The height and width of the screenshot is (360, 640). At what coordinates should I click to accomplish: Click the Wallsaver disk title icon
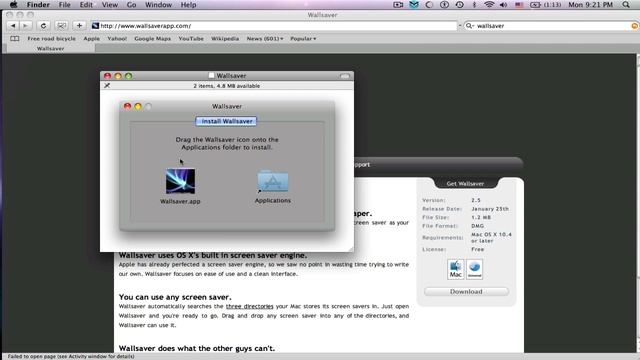(x=211, y=76)
